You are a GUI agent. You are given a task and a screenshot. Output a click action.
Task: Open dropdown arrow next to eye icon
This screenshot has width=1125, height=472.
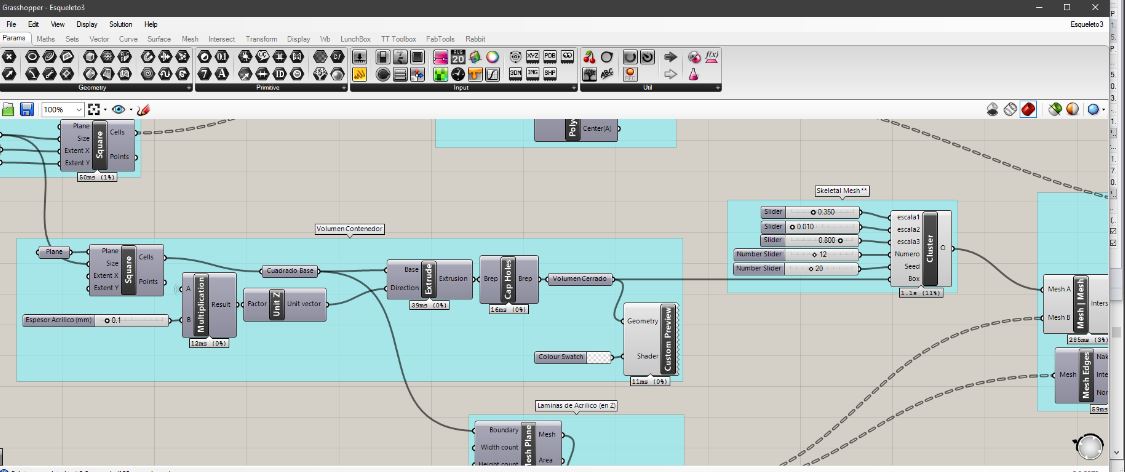(x=131, y=110)
